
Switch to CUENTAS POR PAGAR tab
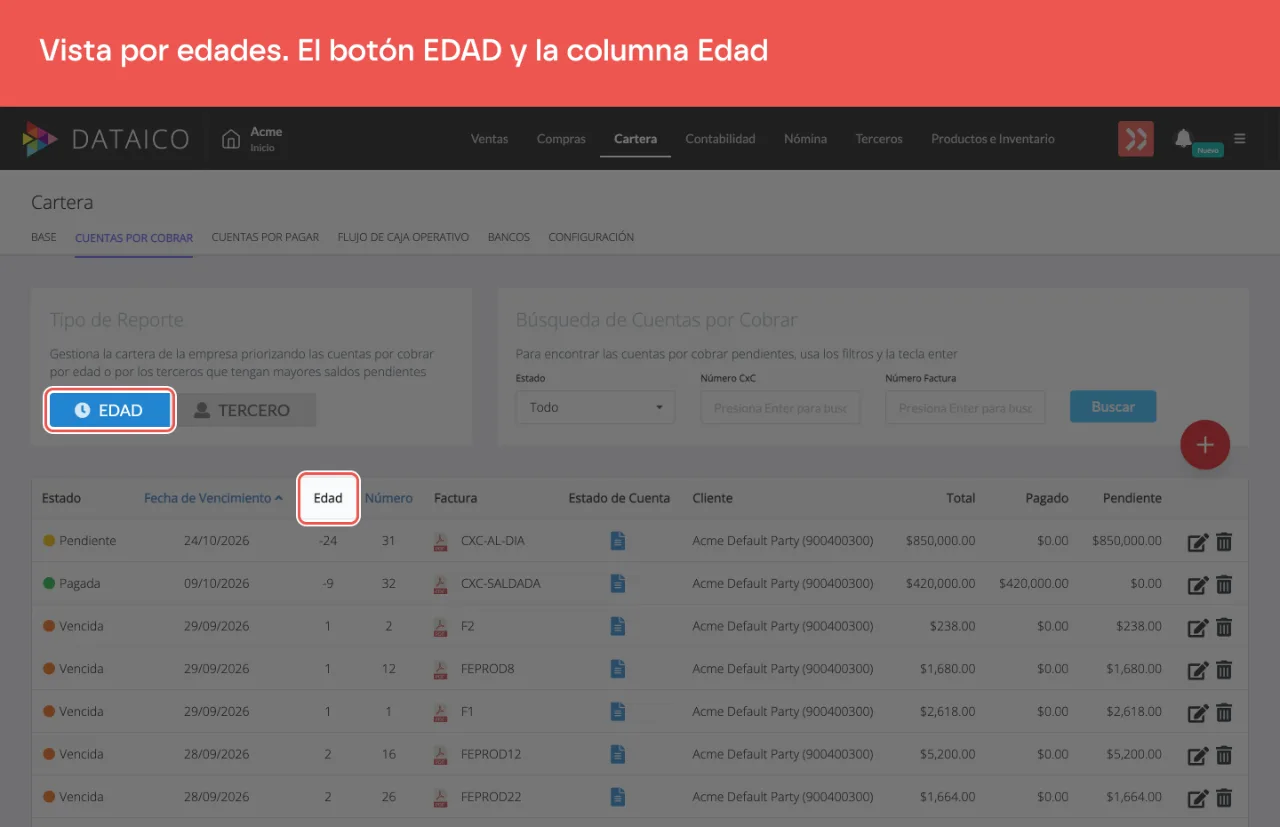(x=265, y=238)
